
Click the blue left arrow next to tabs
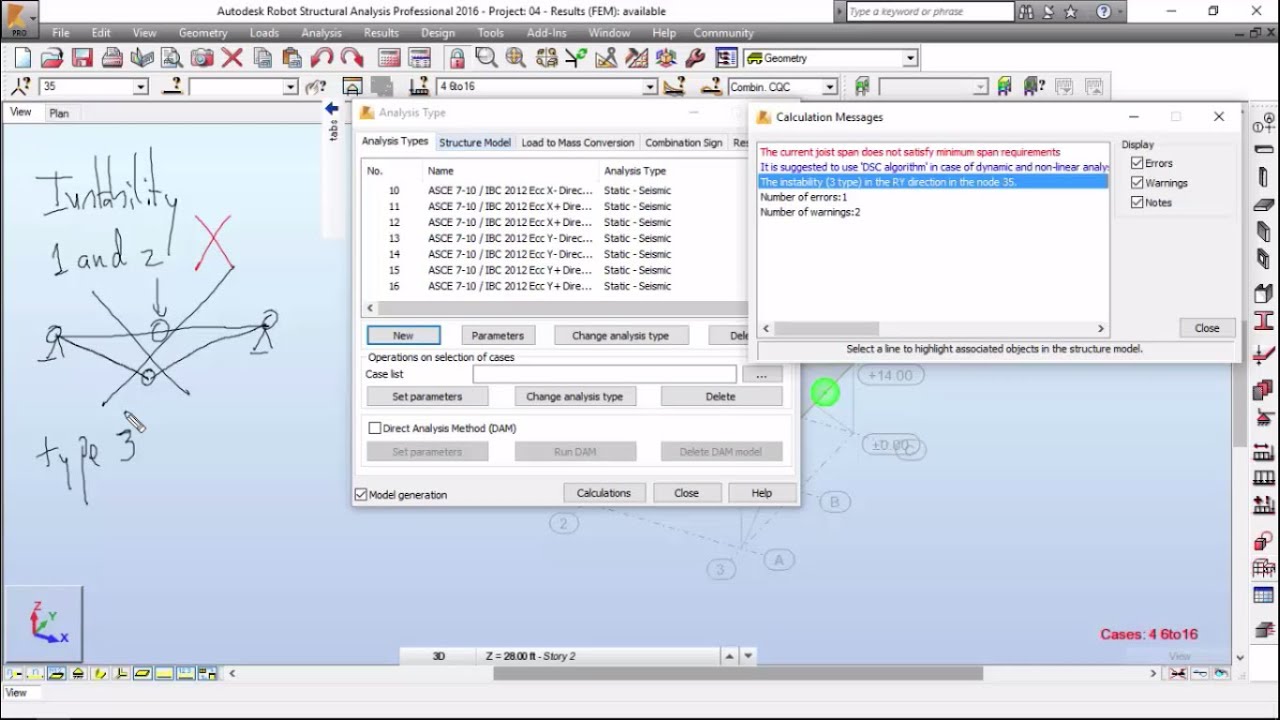click(332, 108)
